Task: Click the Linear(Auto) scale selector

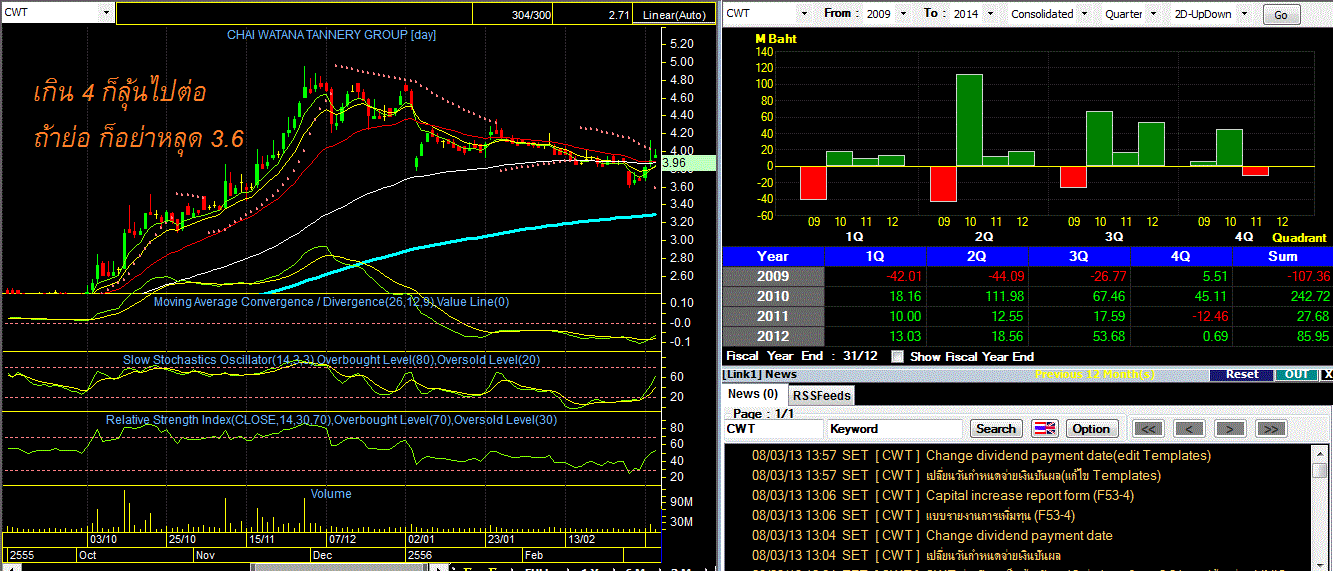Action: click(x=674, y=14)
